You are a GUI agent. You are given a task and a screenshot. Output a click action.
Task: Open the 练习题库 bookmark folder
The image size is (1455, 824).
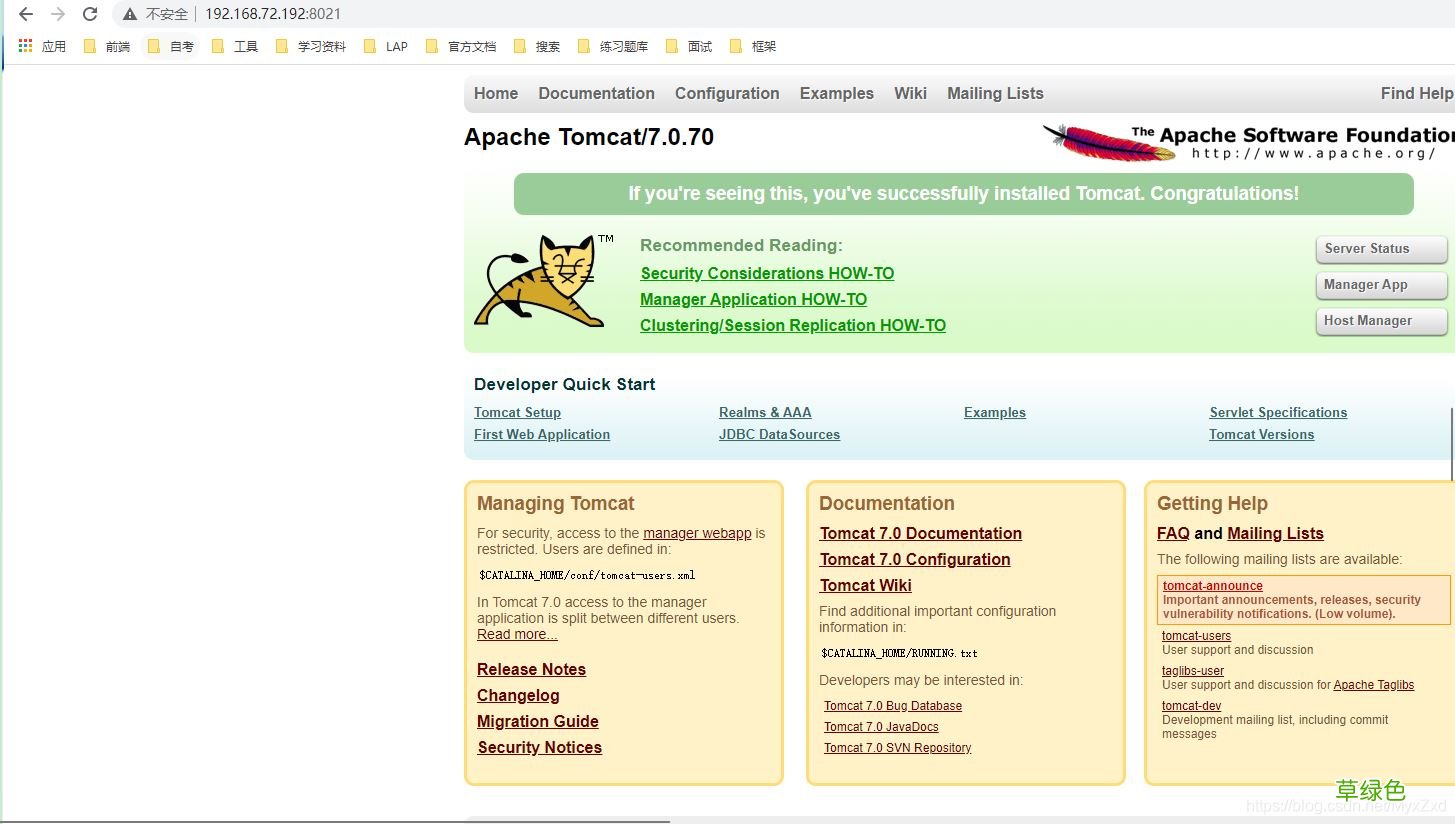point(612,46)
